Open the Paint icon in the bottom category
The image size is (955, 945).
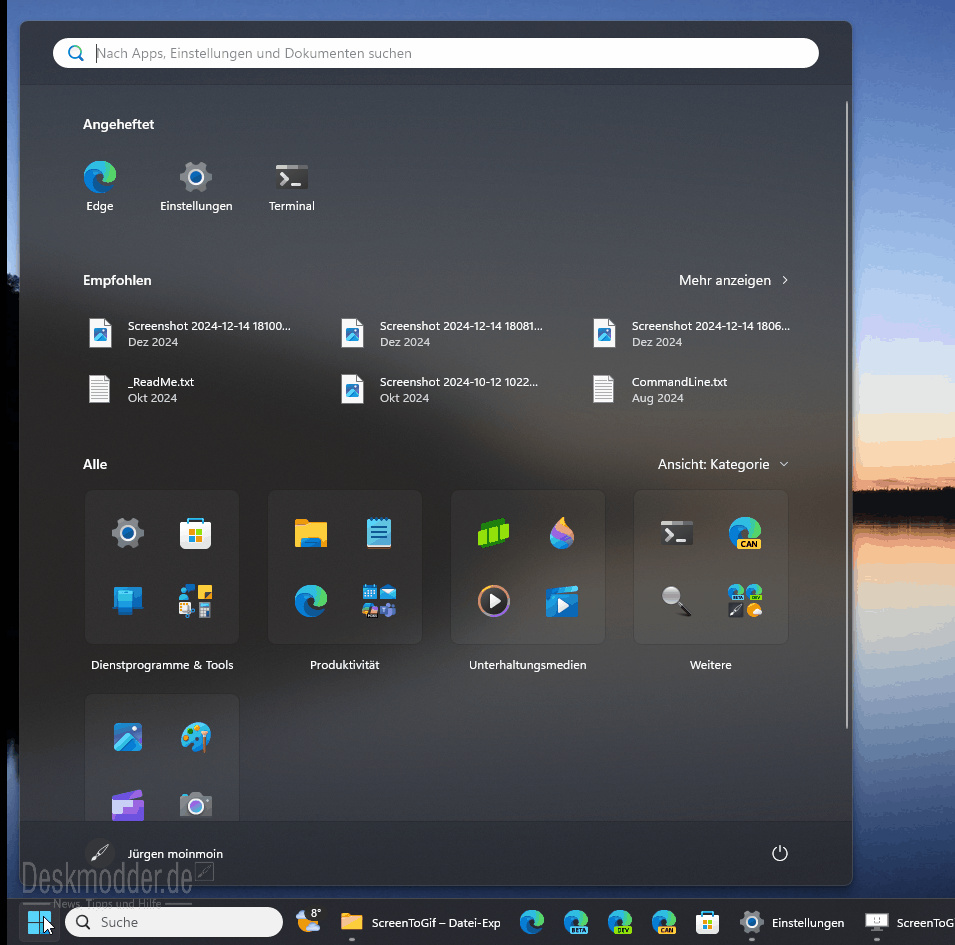click(x=196, y=738)
